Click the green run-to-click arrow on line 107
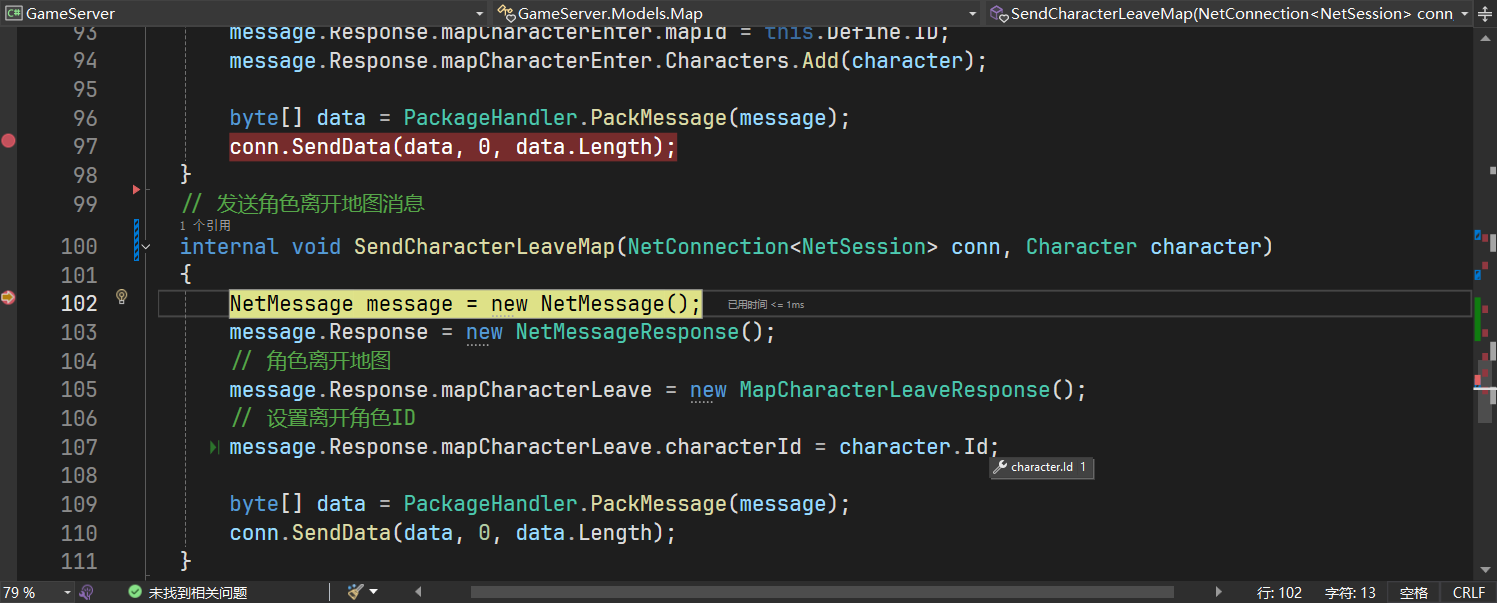The image size is (1497, 603). click(214, 448)
